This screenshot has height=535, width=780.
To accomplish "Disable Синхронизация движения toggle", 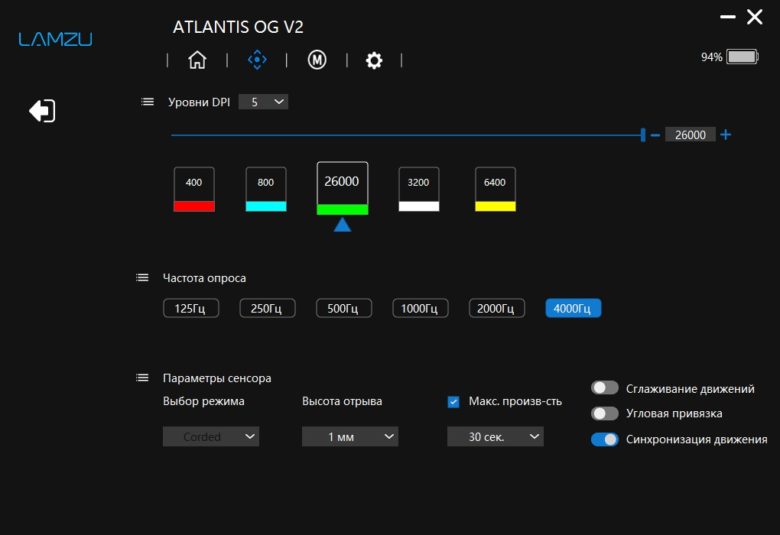I will [x=604, y=439].
